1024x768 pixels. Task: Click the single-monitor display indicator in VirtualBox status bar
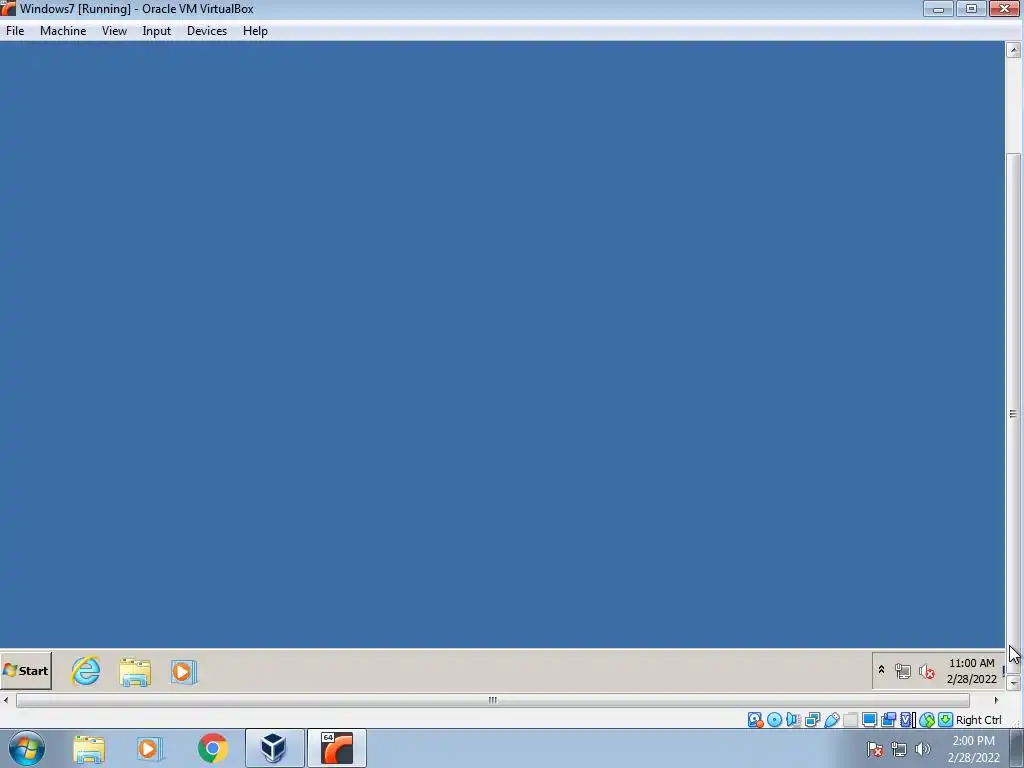[869, 720]
